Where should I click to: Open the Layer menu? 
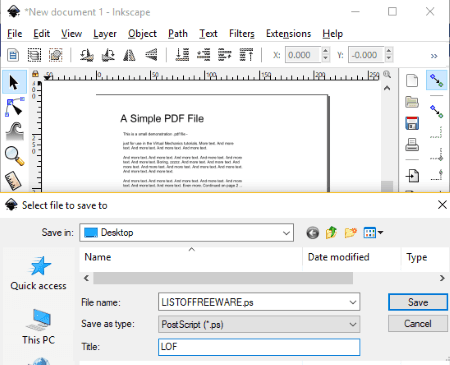pyautogui.click(x=105, y=34)
